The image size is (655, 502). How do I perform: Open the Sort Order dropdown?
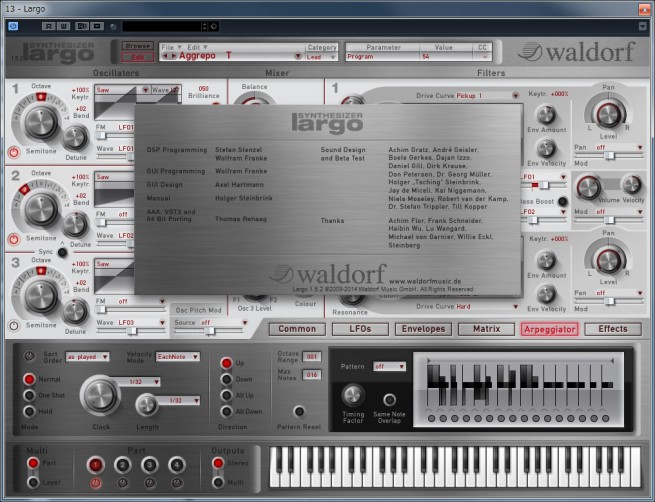(x=87, y=357)
